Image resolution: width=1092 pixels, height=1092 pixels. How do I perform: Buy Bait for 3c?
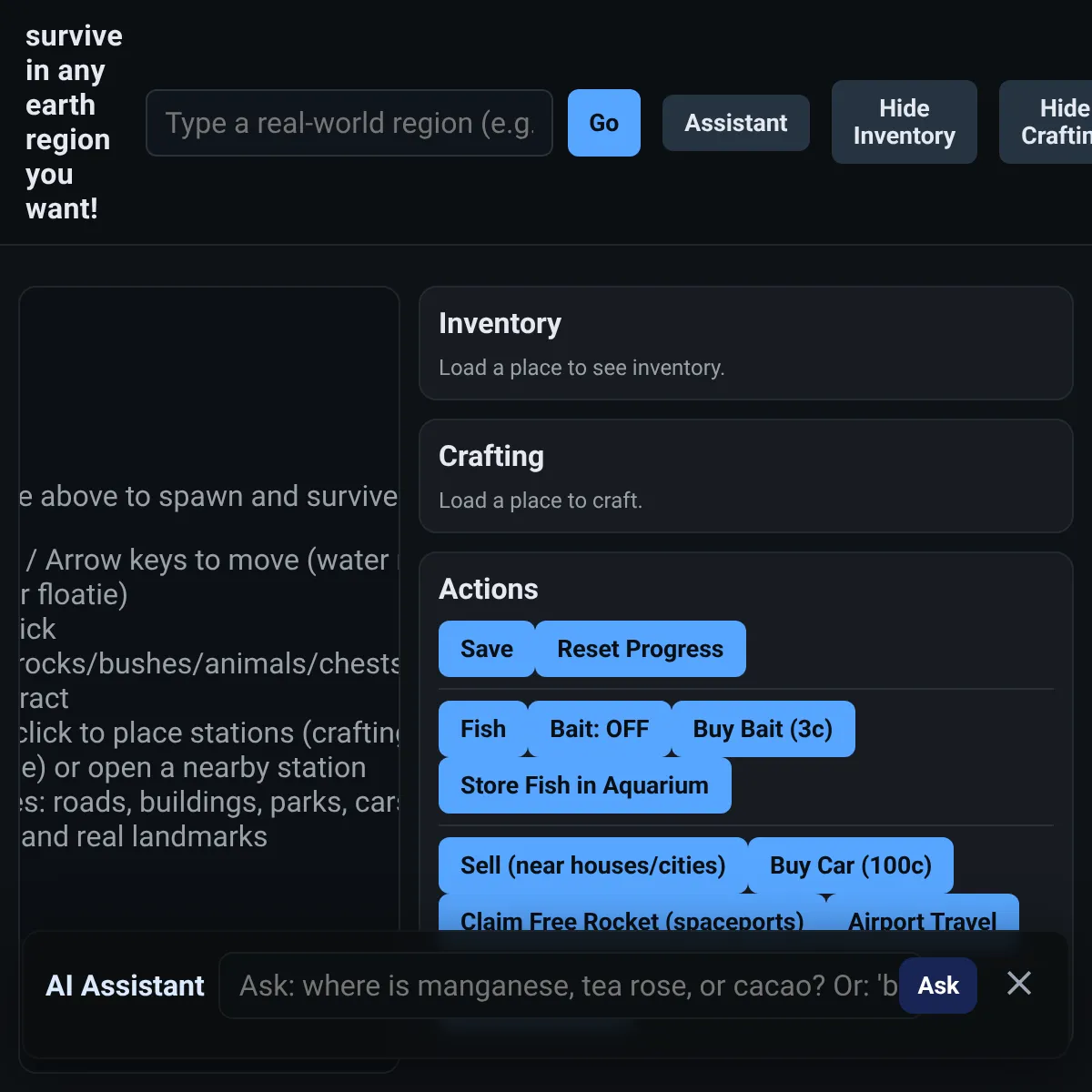click(x=763, y=729)
